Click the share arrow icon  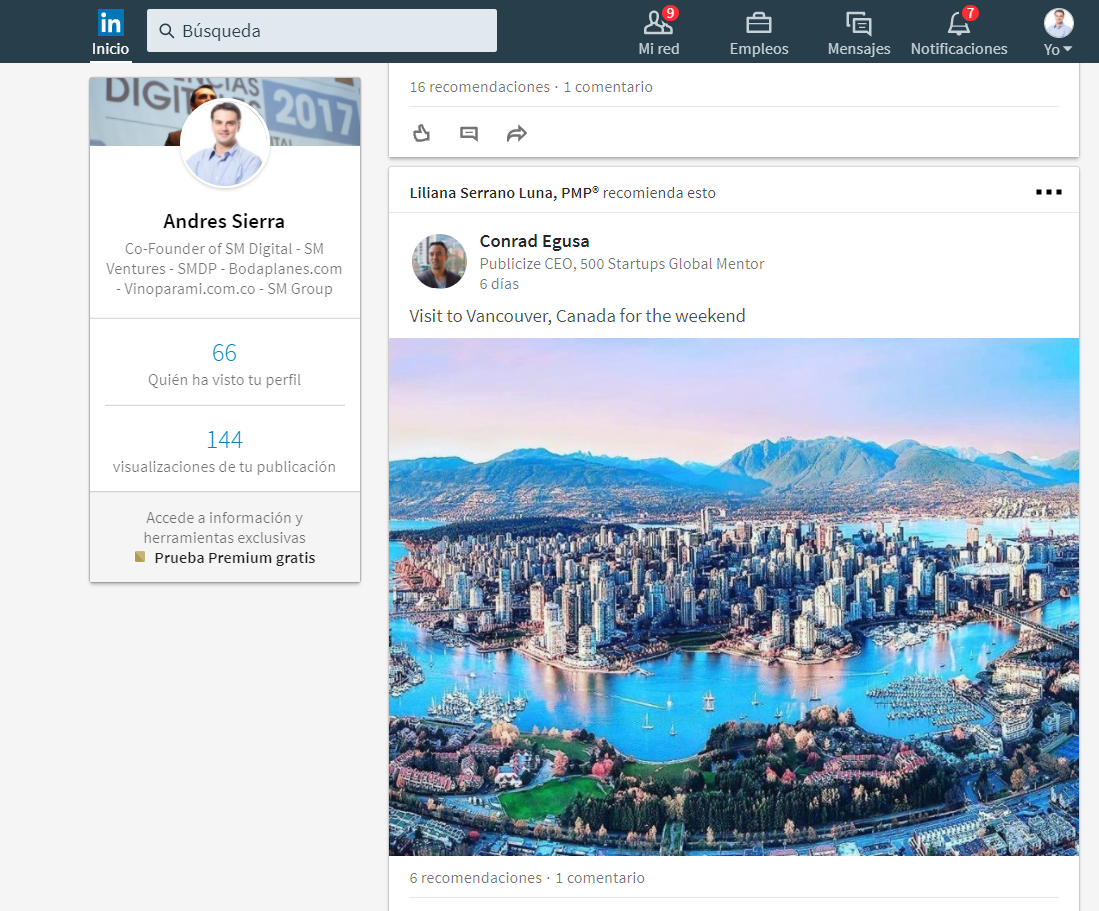point(516,133)
